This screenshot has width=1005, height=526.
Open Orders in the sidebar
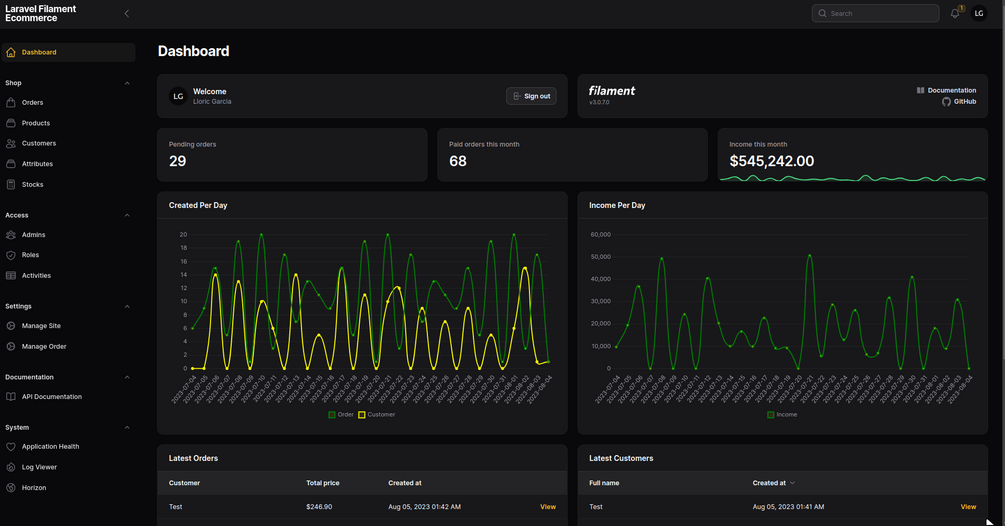click(x=68, y=103)
